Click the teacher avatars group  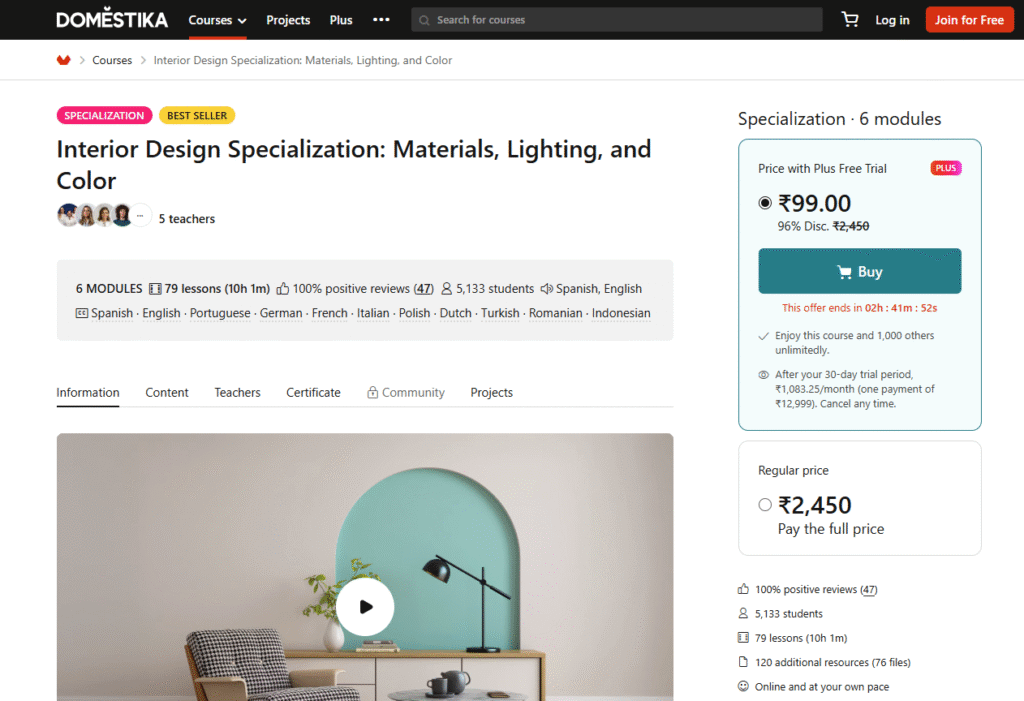tap(95, 215)
